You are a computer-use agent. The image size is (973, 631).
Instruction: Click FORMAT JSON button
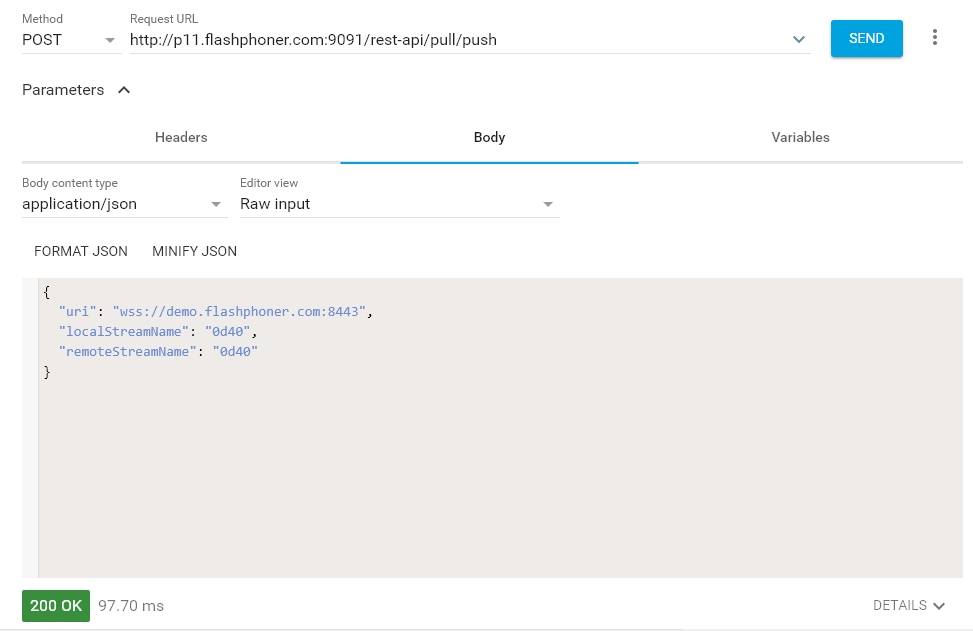pos(81,251)
